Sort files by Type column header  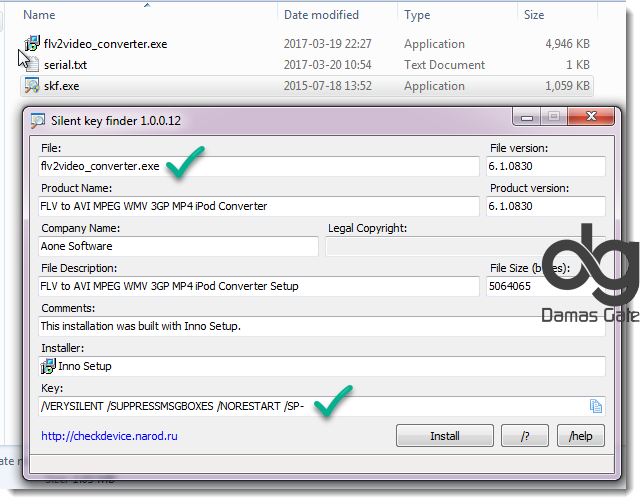click(417, 15)
